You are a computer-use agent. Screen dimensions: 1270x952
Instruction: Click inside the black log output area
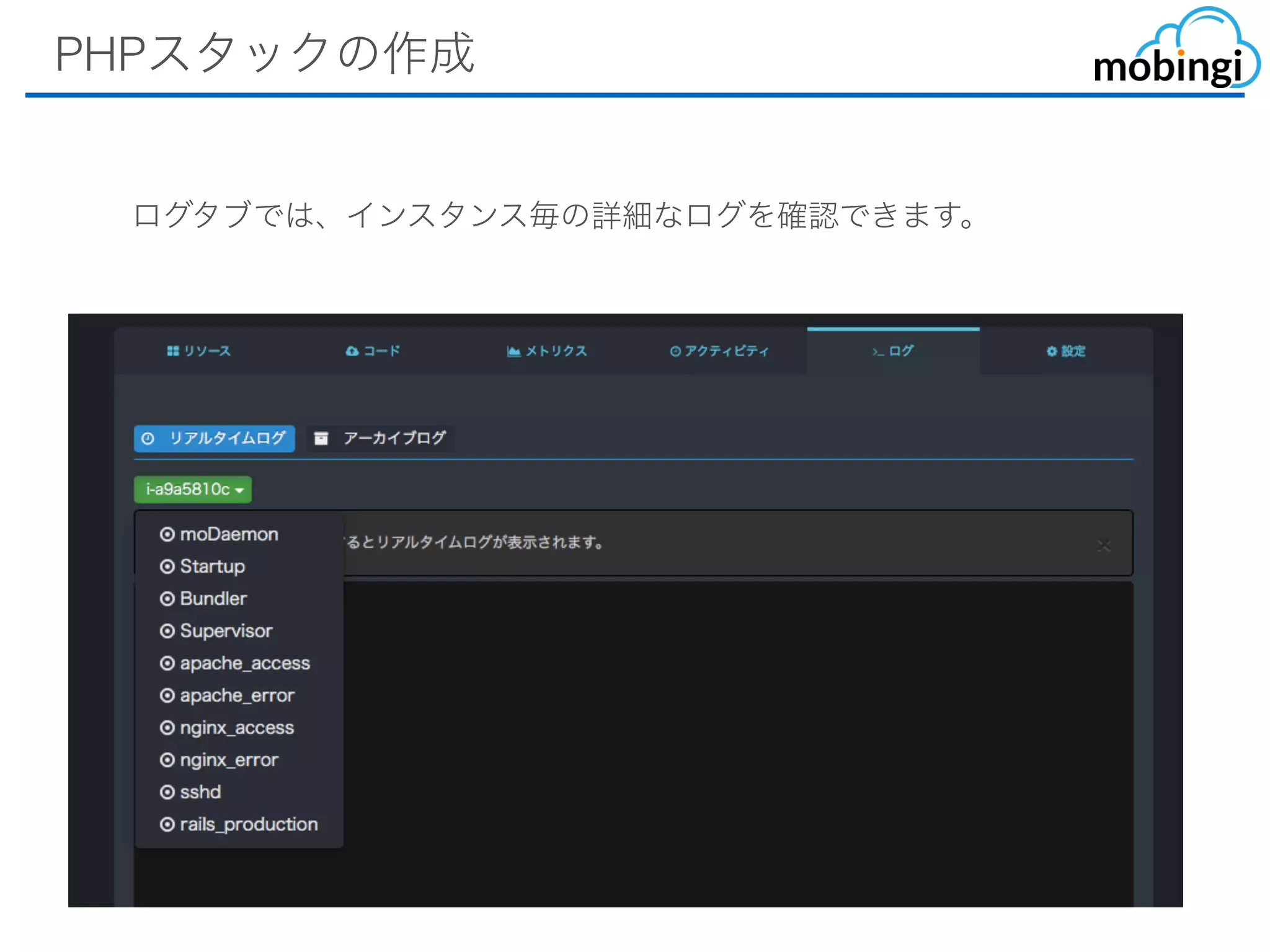[x=738, y=744]
